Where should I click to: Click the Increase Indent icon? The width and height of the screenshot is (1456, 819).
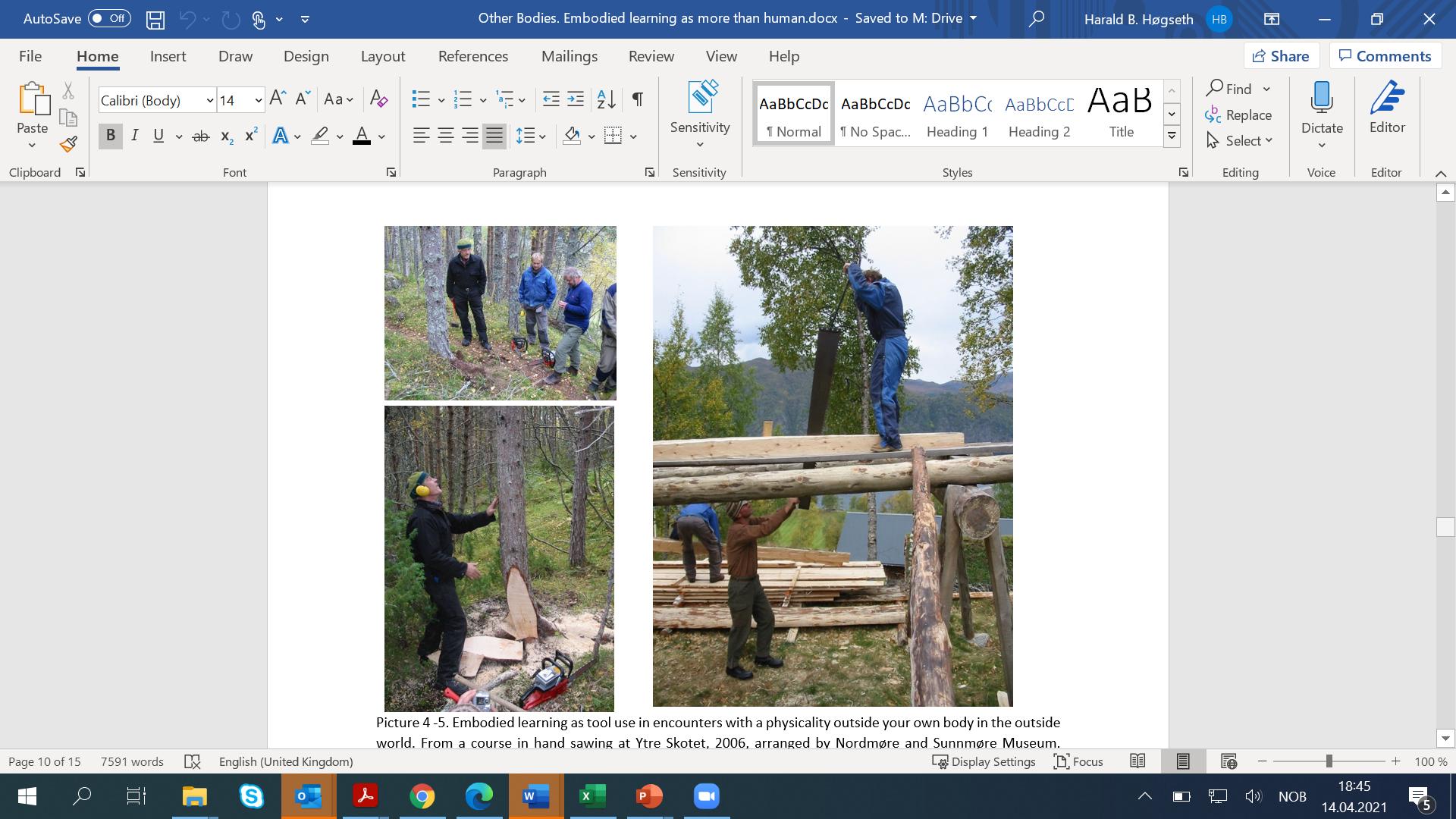576,99
